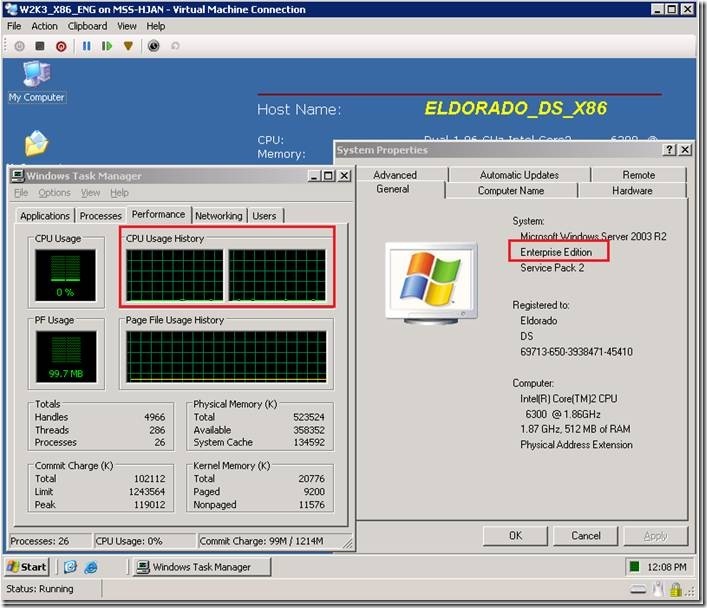The width and height of the screenshot is (707, 608).
Task: Click Cancel in System Properties
Action: tap(586, 535)
